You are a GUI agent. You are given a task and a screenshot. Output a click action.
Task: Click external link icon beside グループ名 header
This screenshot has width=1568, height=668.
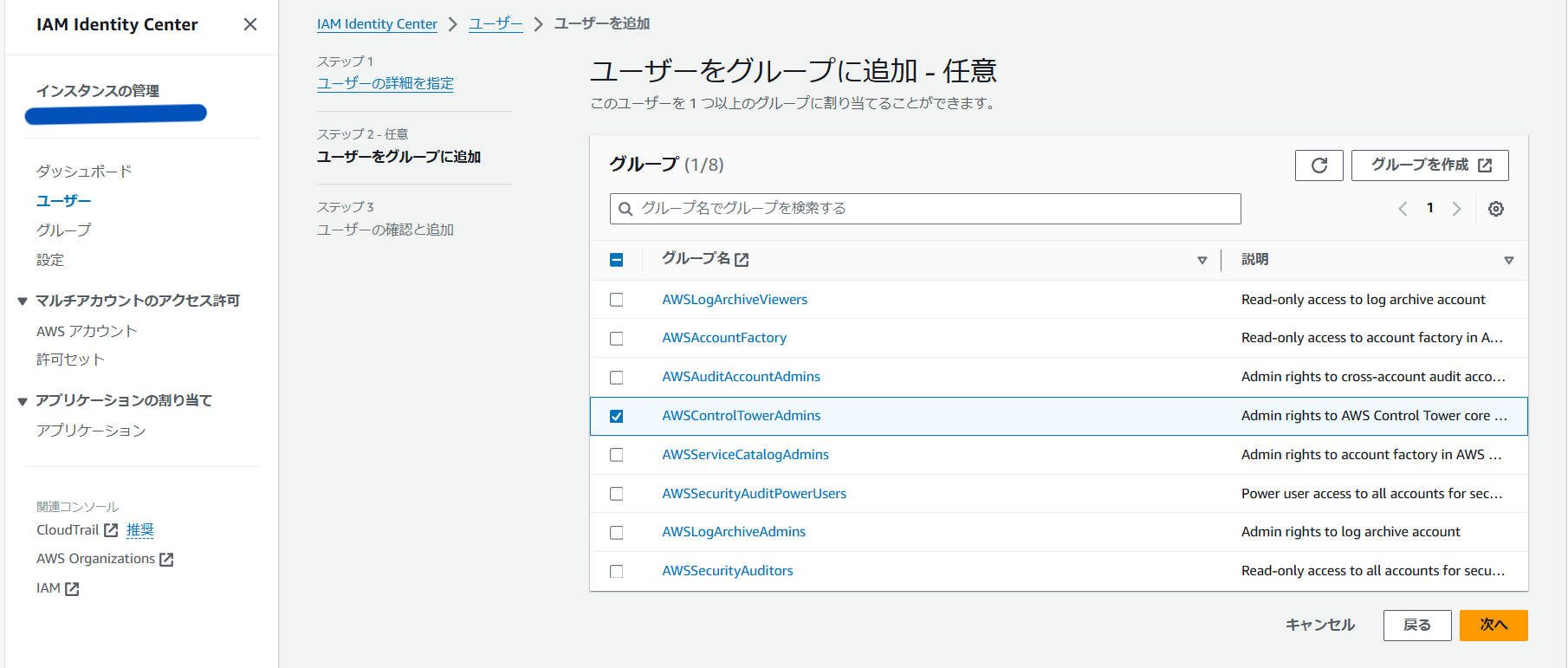pos(742,260)
